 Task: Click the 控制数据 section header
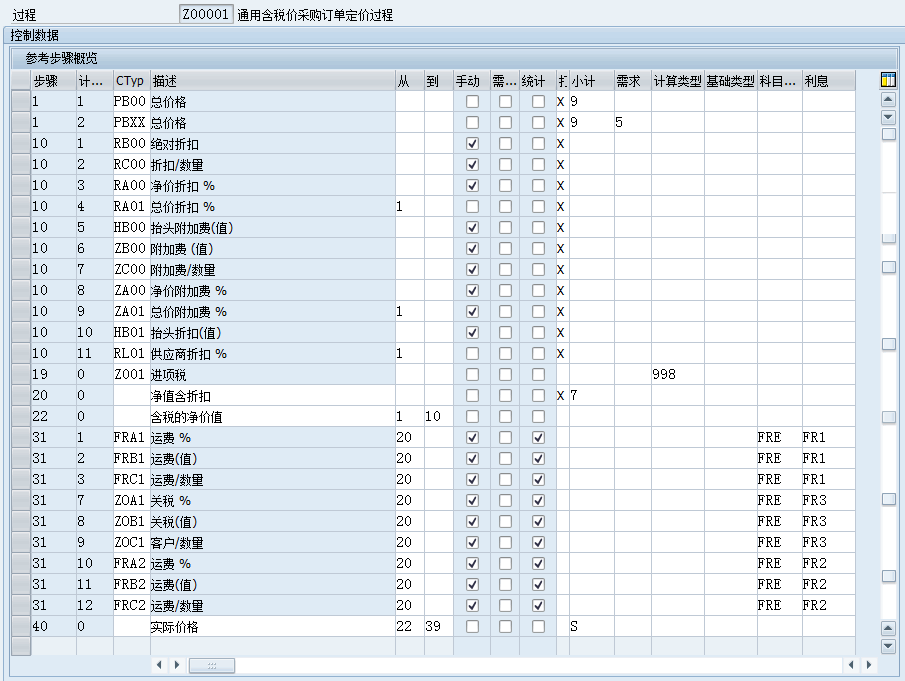point(35,35)
